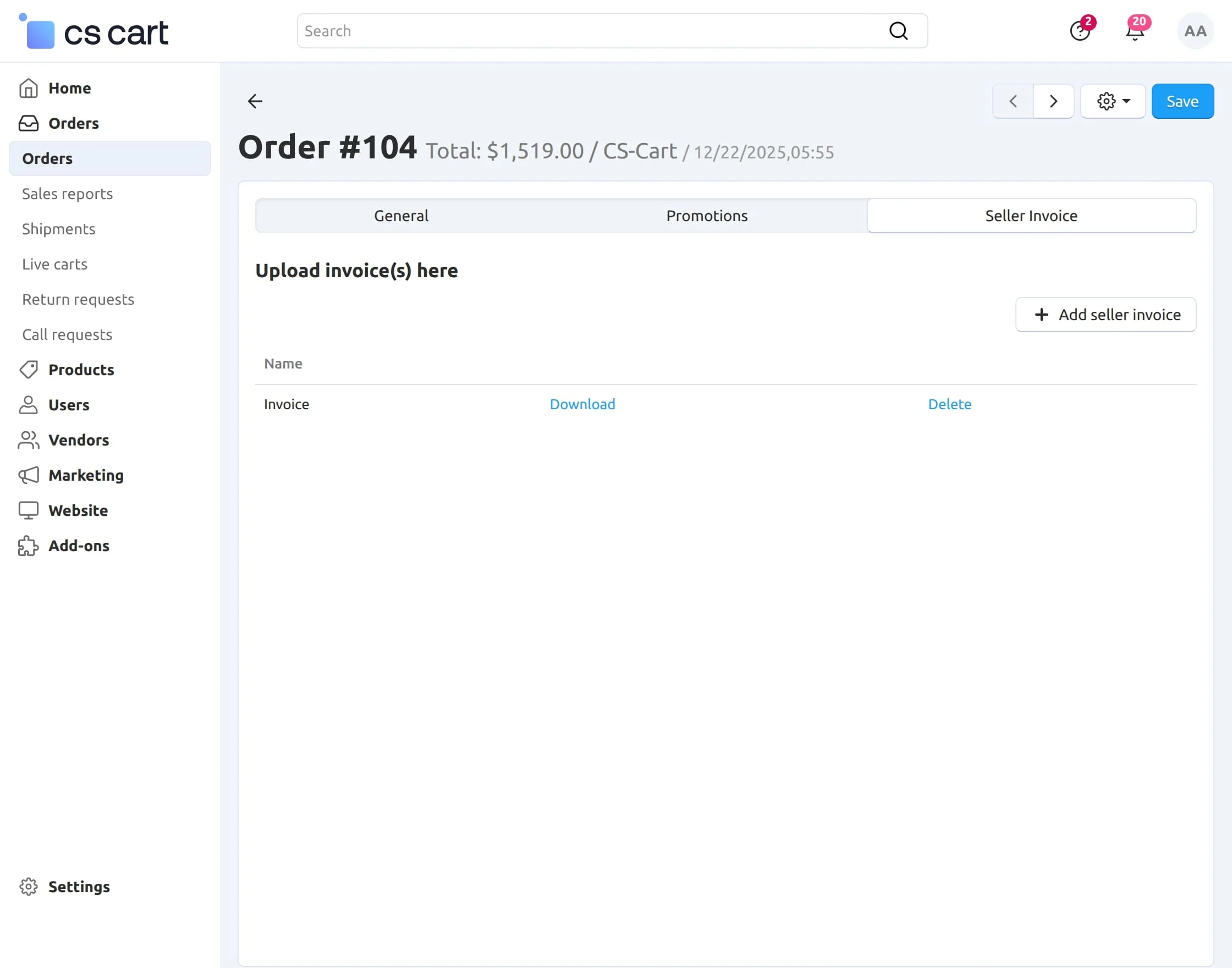Click the Marketing megaphone icon
The height and width of the screenshot is (968, 1232).
[29, 476]
